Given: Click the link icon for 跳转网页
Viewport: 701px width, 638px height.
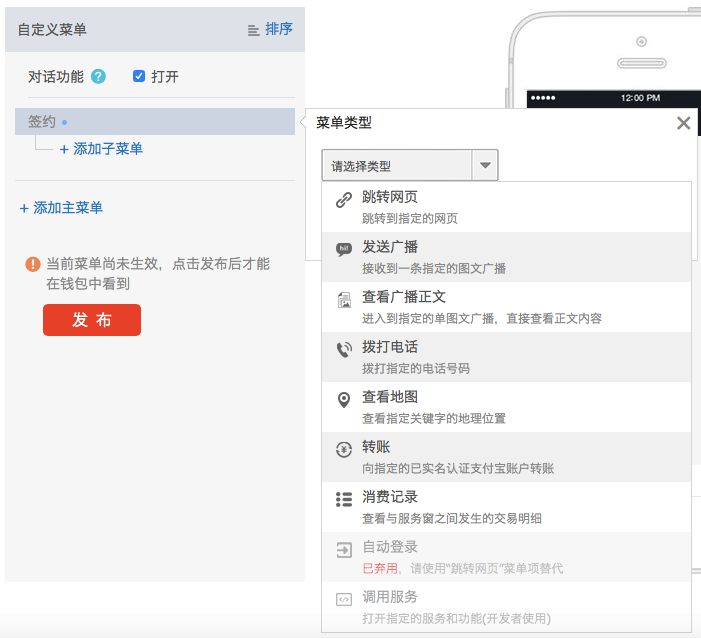Looking at the screenshot, I should click(x=344, y=199).
